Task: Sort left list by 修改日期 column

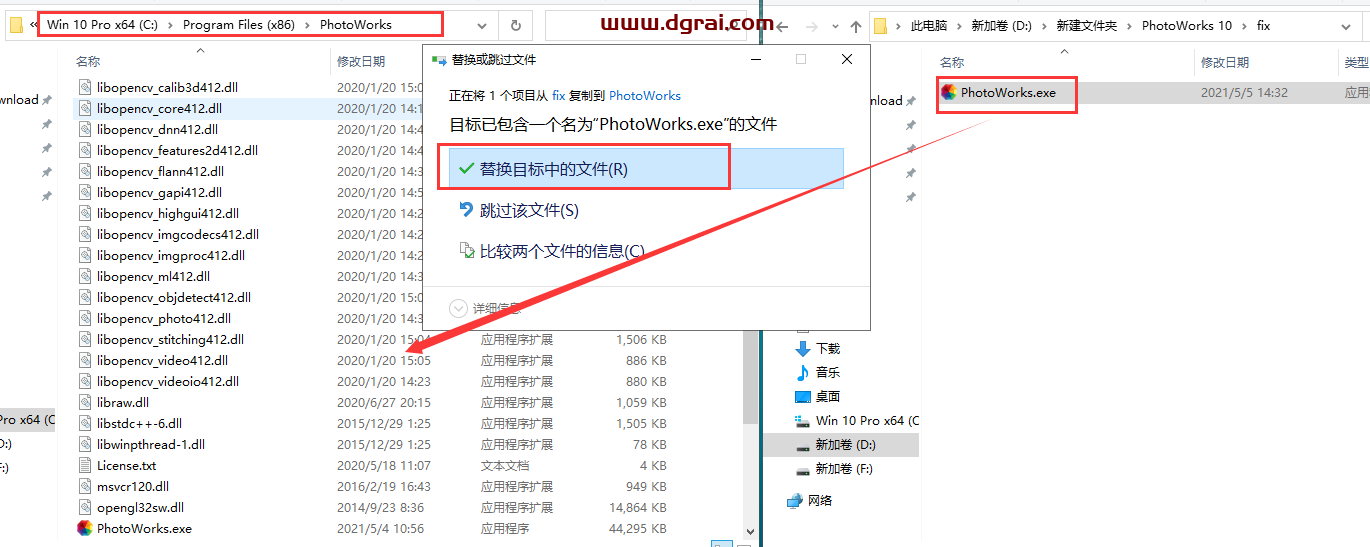Action: click(360, 62)
